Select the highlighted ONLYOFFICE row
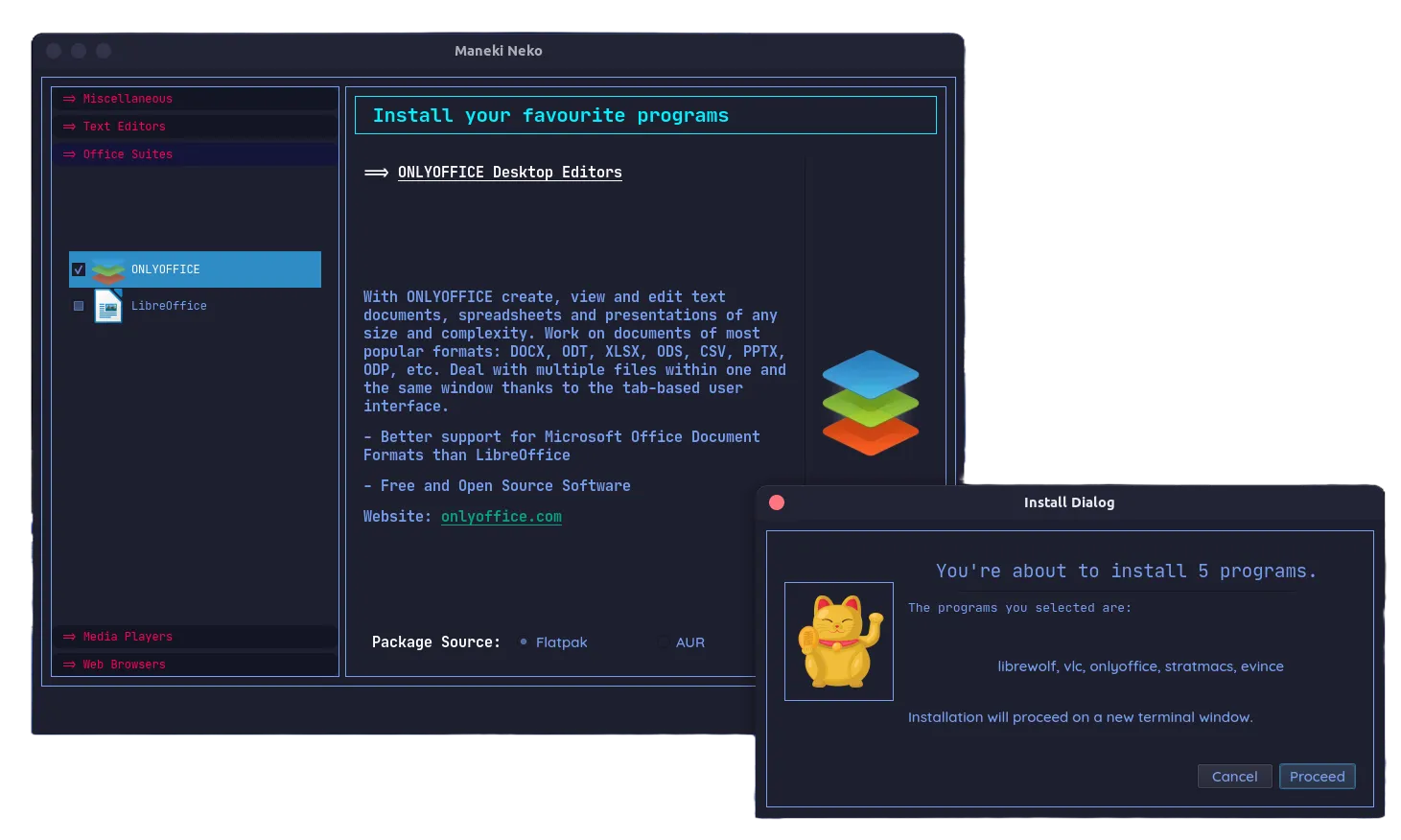 pyautogui.click(x=195, y=269)
